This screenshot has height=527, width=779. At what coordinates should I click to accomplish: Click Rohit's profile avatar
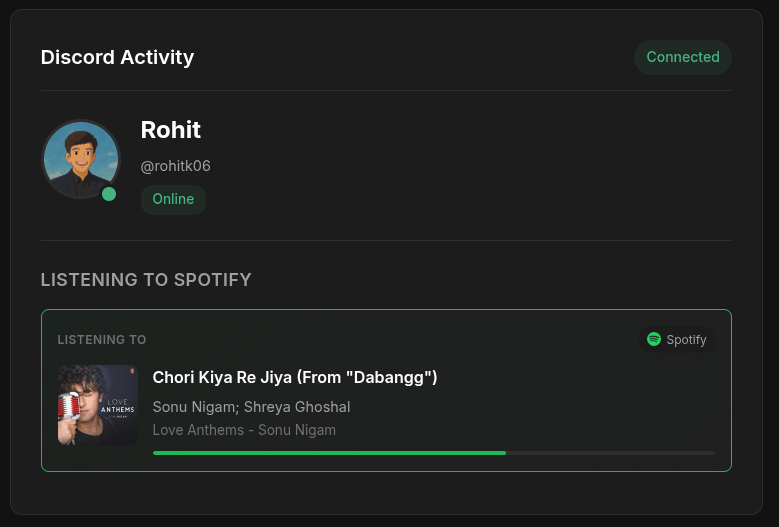80,158
